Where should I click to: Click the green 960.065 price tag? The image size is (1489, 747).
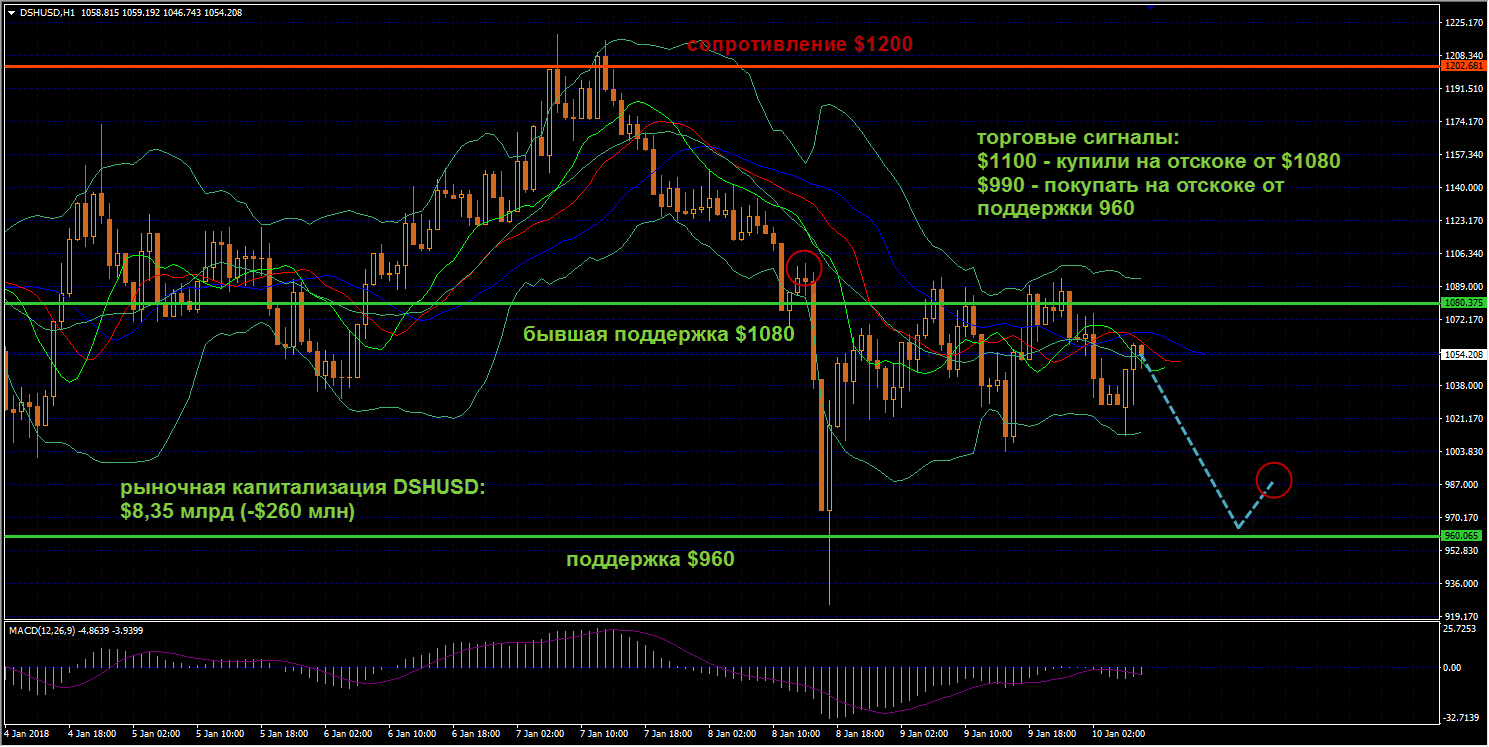click(x=1463, y=536)
